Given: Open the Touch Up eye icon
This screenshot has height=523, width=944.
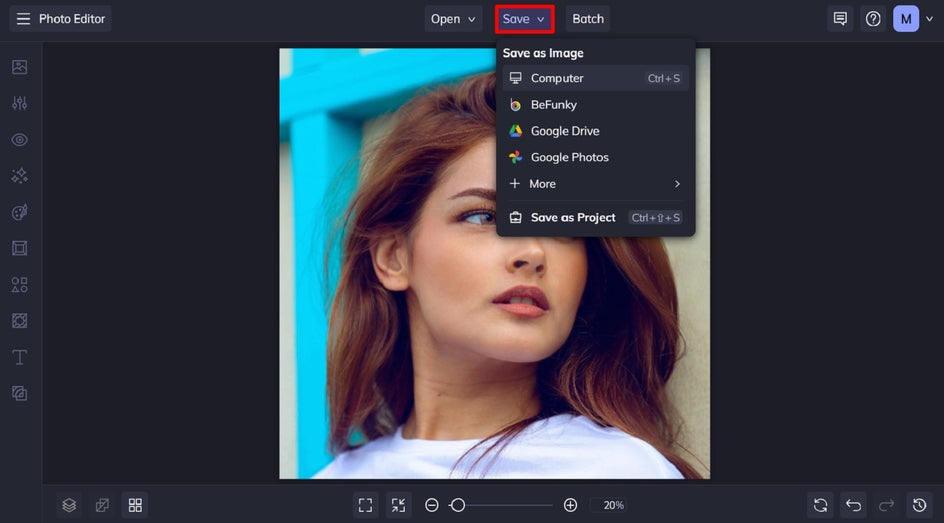Looking at the screenshot, I should click(x=19, y=140).
